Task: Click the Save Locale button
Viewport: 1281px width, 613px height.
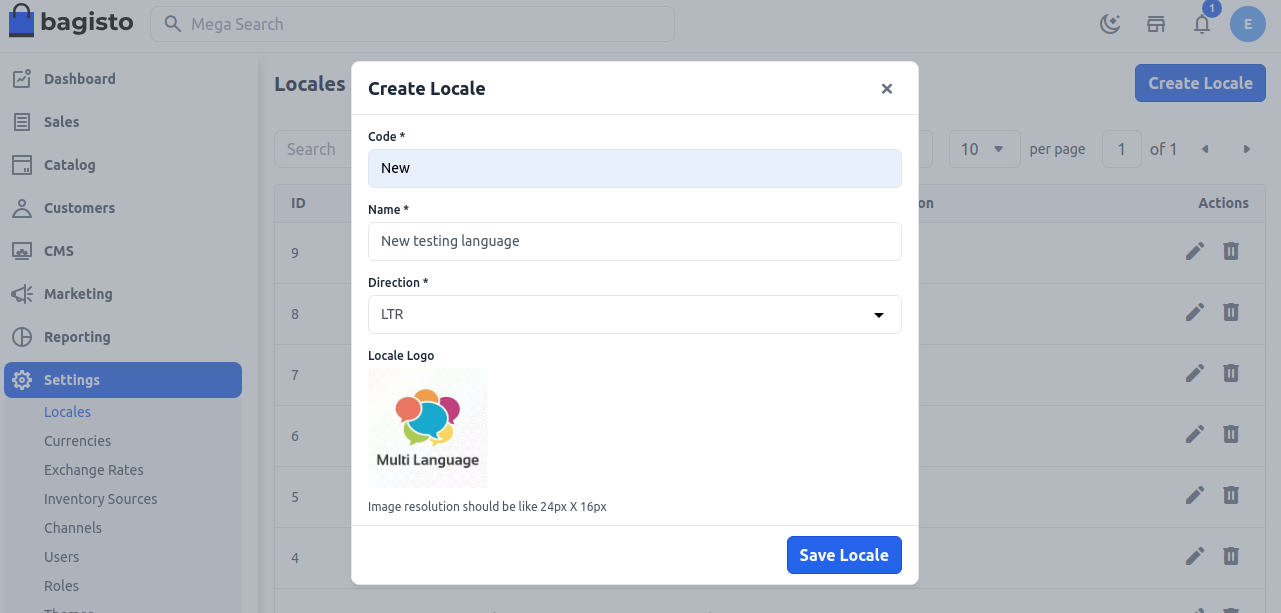Action: (x=844, y=555)
